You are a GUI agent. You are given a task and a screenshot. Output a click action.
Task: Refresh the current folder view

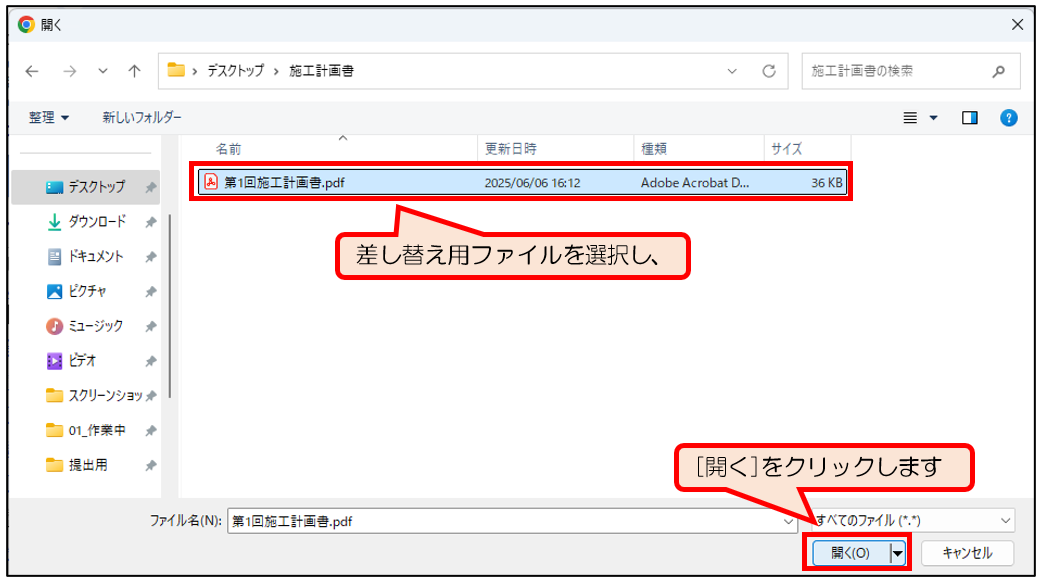(769, 71)
